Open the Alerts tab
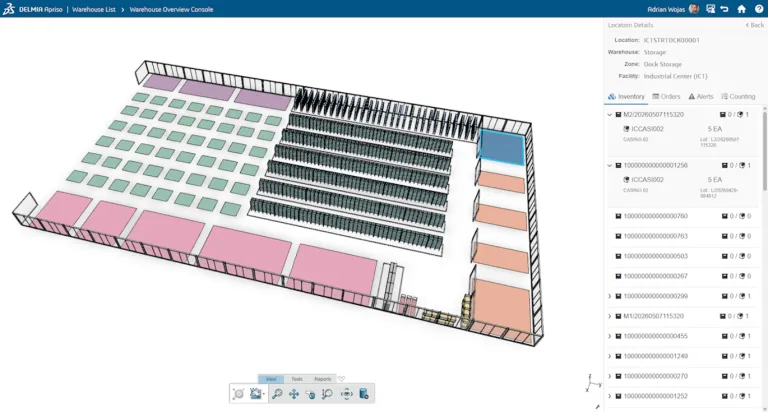 [x=700, y=97]
